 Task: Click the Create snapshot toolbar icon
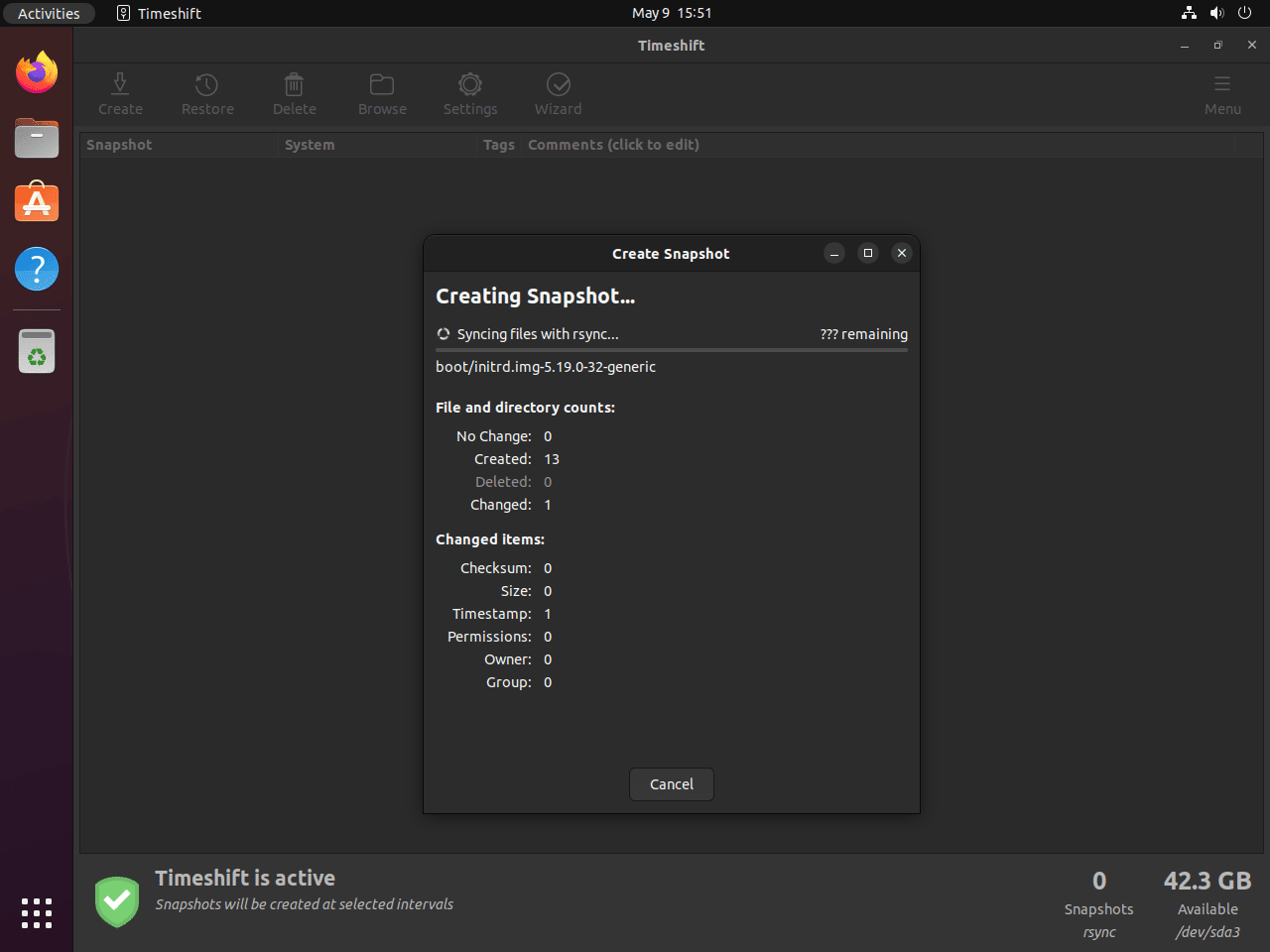120,94
